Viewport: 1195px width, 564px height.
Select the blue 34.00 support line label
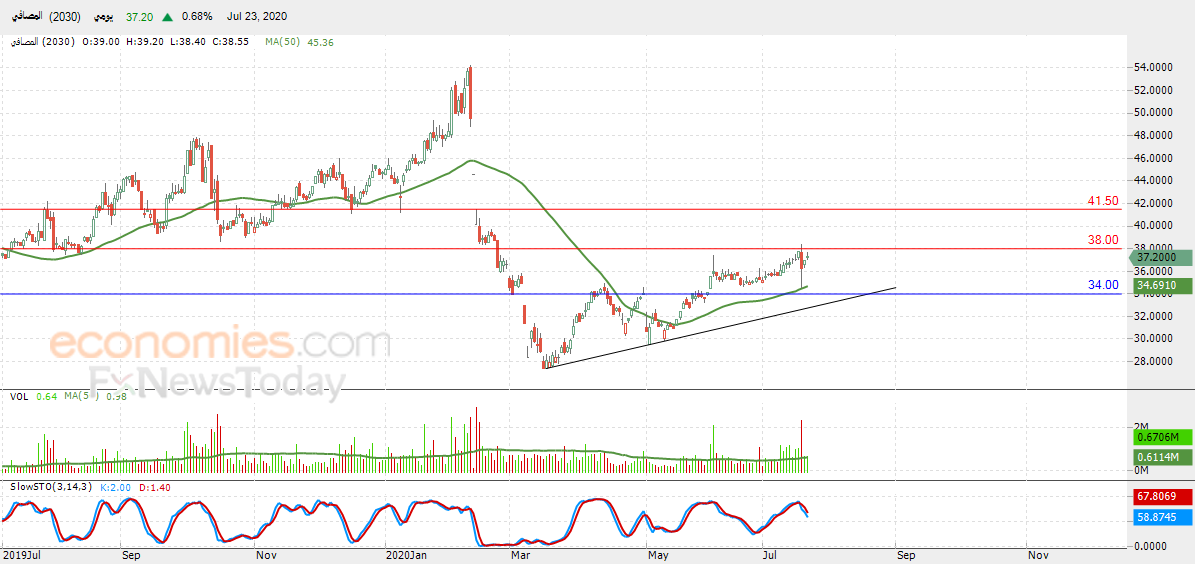point(1102,285)
